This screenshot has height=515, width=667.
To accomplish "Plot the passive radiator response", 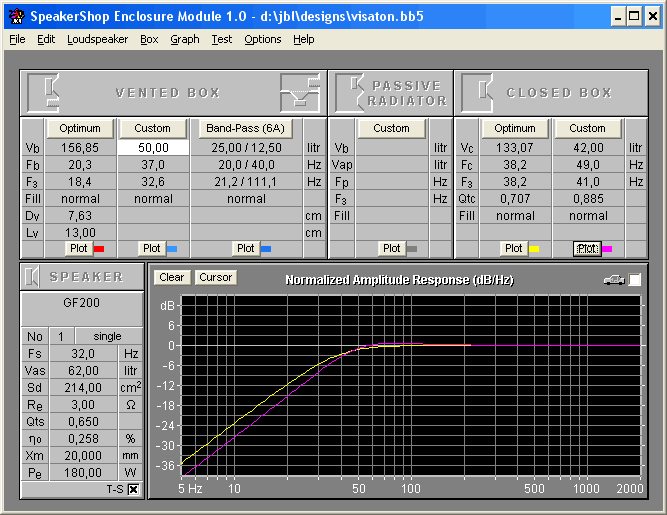I will (x=392, y=248).
